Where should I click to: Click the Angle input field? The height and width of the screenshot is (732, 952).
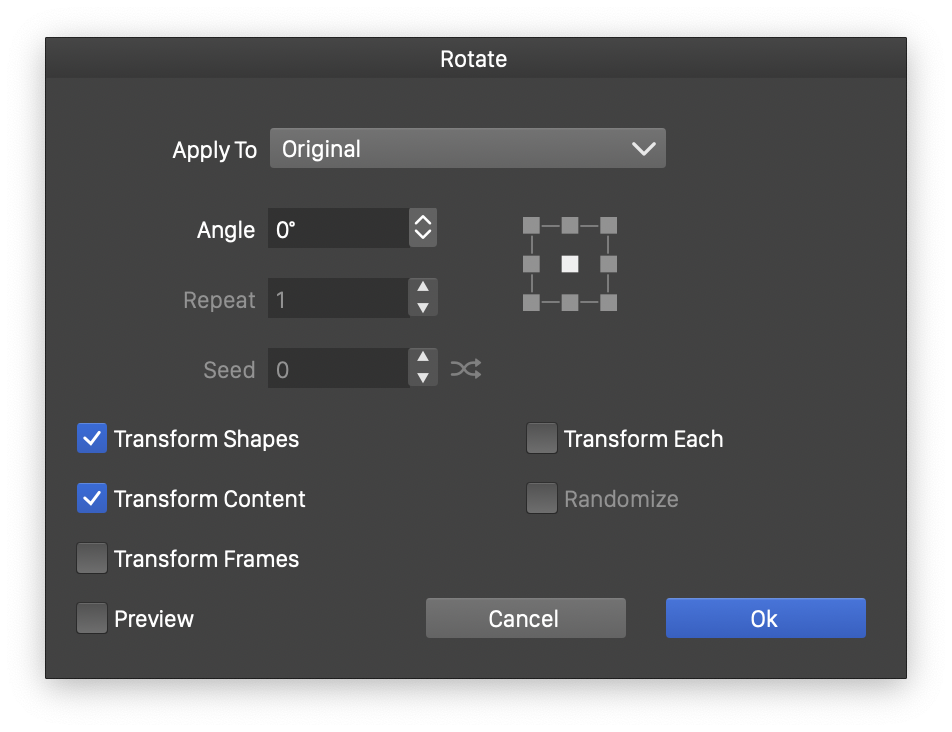coord(338,228)
